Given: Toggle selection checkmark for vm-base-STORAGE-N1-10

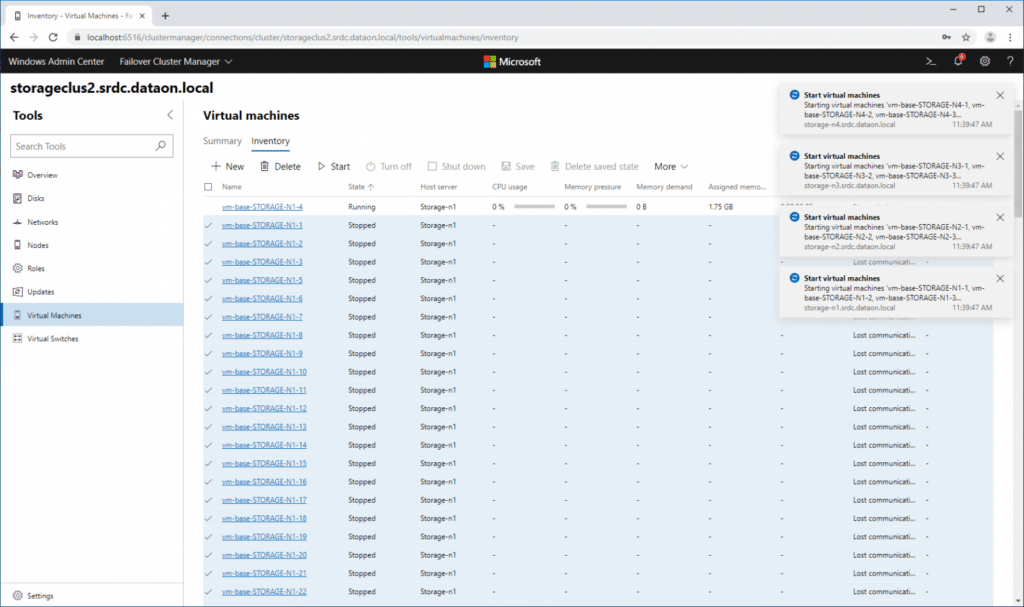Looking at the screenshot, I should (x=208, y=372).
